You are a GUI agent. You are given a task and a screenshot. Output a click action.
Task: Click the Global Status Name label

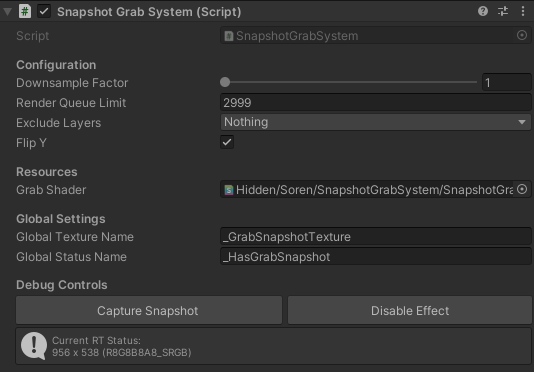click(x=72, y=257)
